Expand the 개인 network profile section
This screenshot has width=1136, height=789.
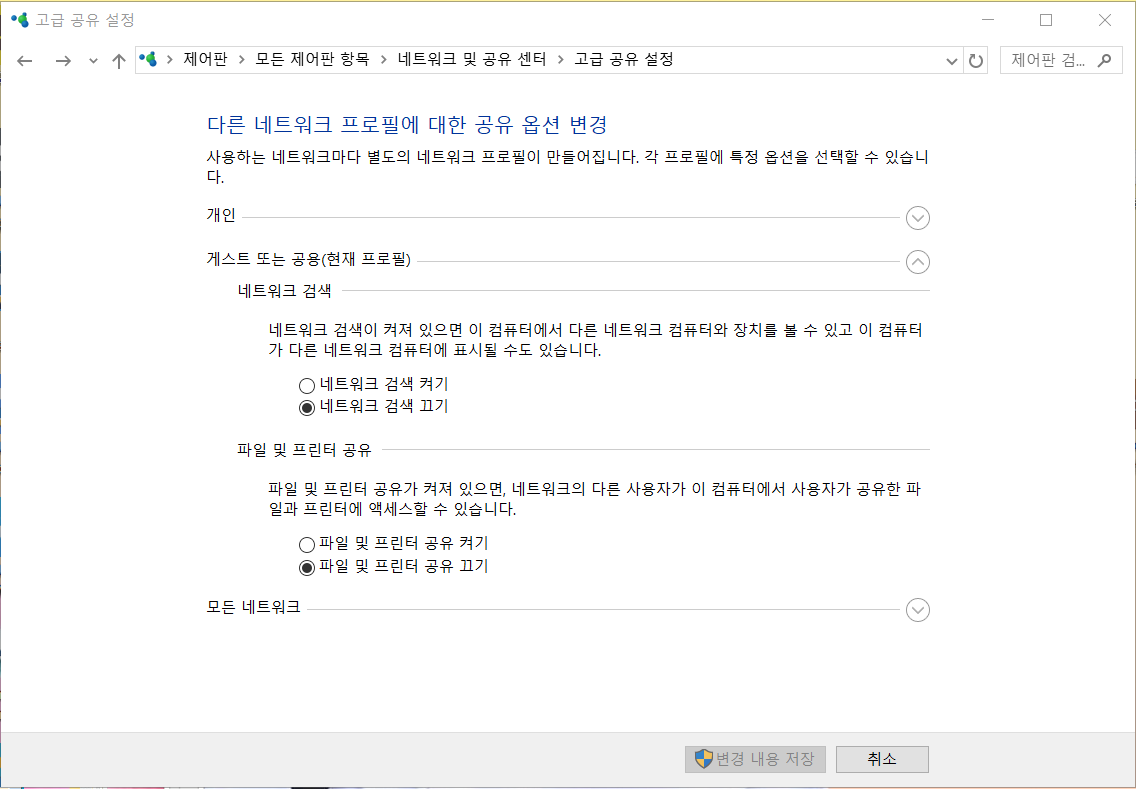tap(917, 217)
